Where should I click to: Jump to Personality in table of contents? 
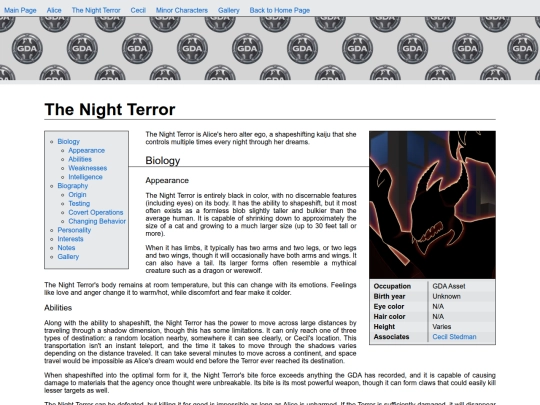74,230
